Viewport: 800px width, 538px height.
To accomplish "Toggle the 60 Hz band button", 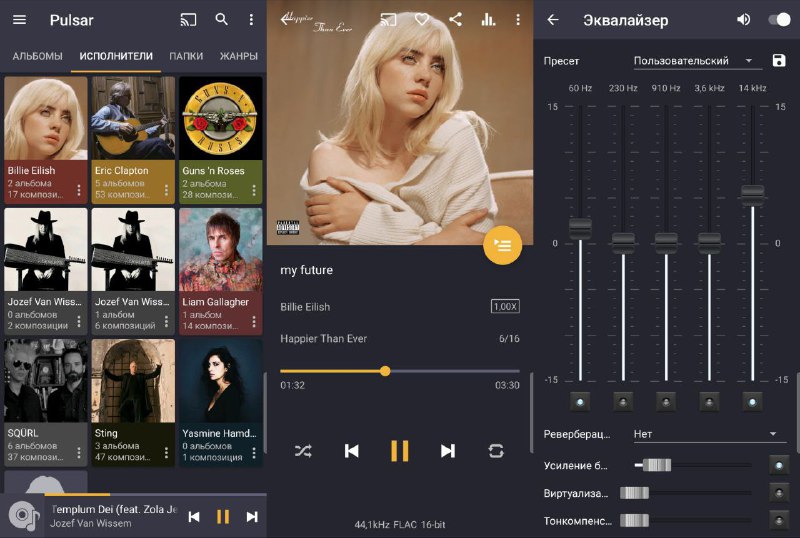I will 580,402.
